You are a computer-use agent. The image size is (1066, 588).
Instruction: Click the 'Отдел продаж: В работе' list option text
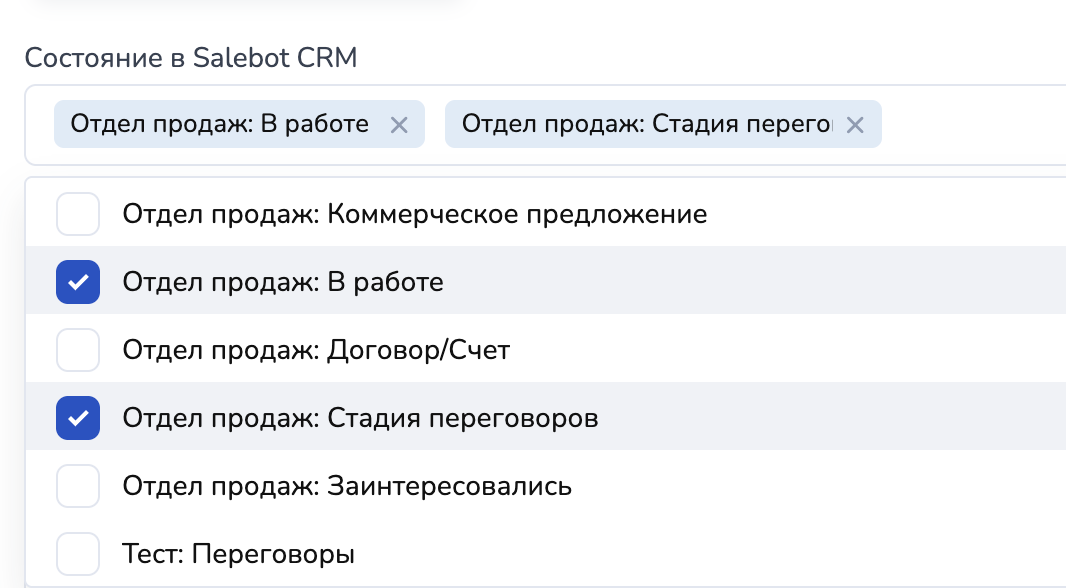pos(282,282)
